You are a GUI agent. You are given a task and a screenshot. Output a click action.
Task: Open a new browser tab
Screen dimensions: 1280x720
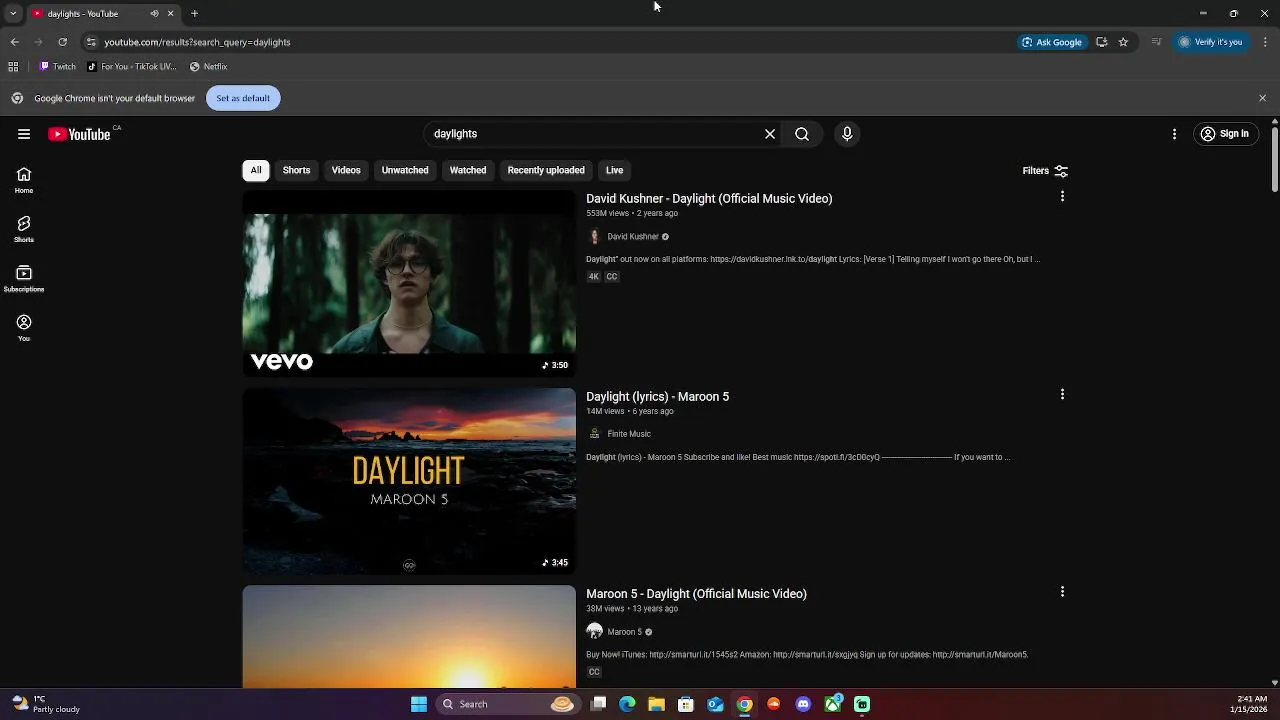click(x=194, y=13)
